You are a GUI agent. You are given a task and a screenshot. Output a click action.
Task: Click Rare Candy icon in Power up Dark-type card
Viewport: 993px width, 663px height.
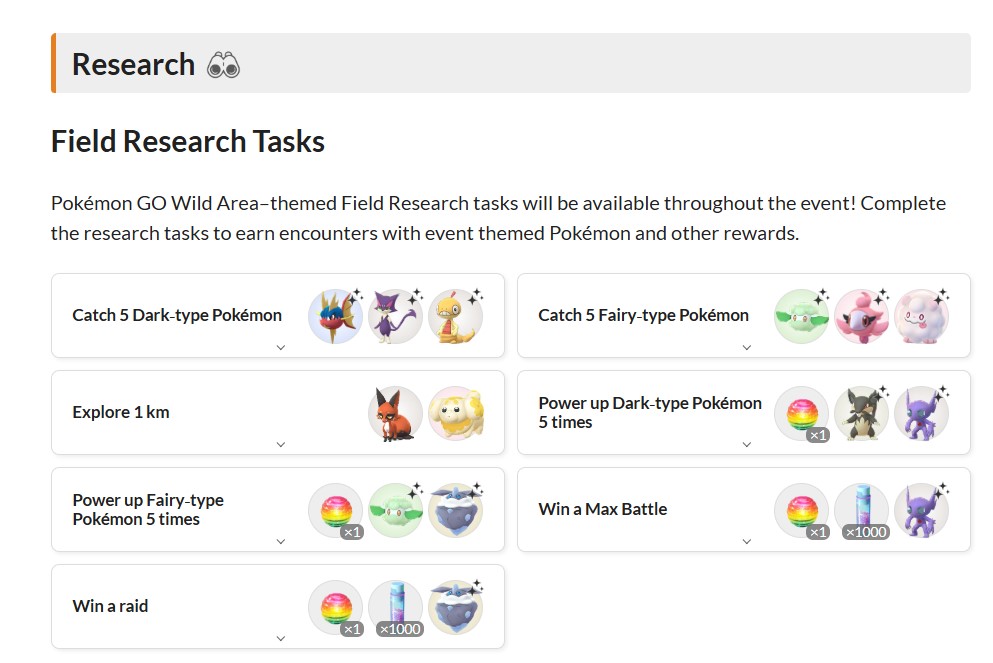click(801, 413)
